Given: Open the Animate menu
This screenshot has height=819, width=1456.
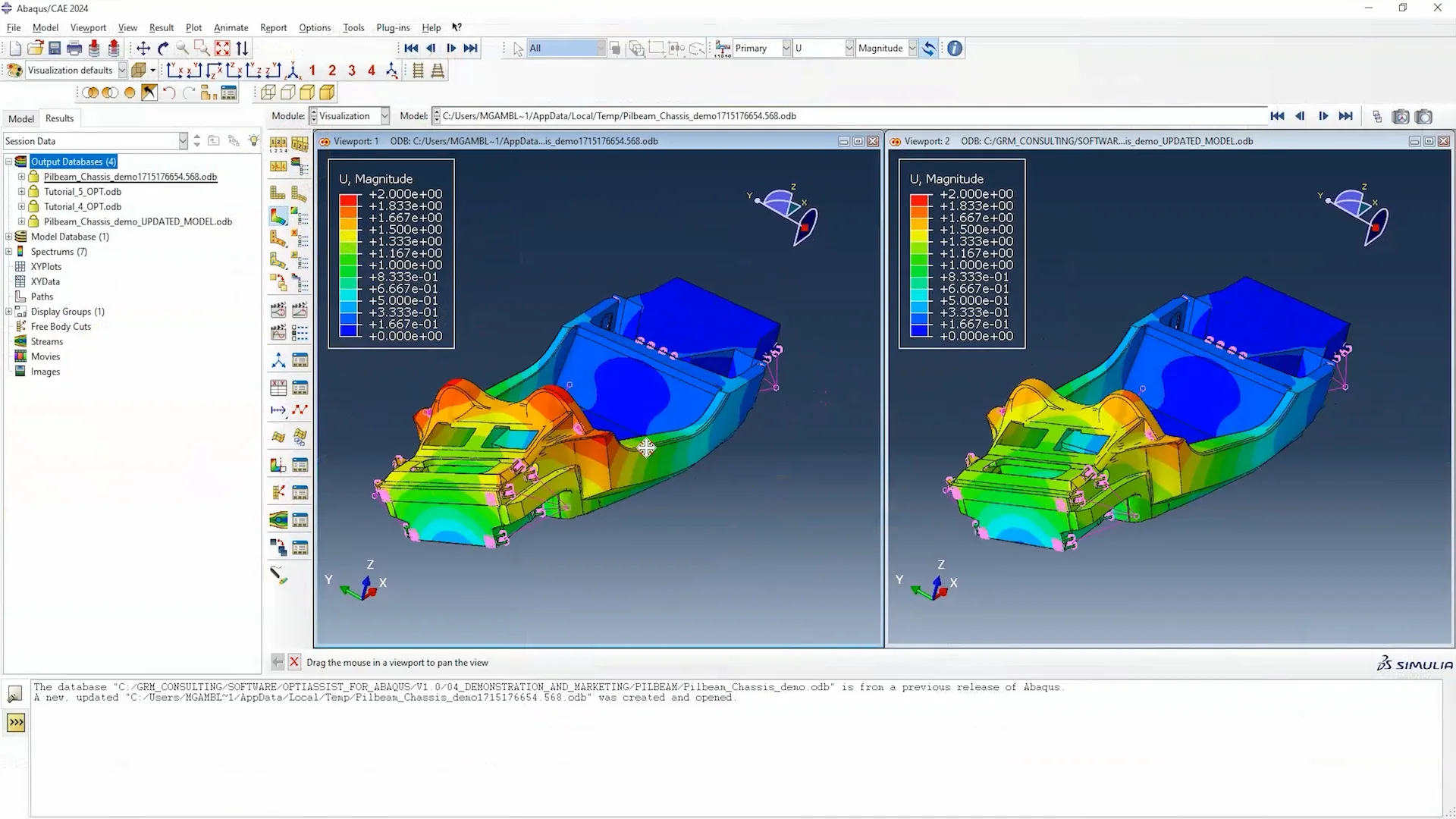Looking at the screenshot, I should tap(231, 27).
